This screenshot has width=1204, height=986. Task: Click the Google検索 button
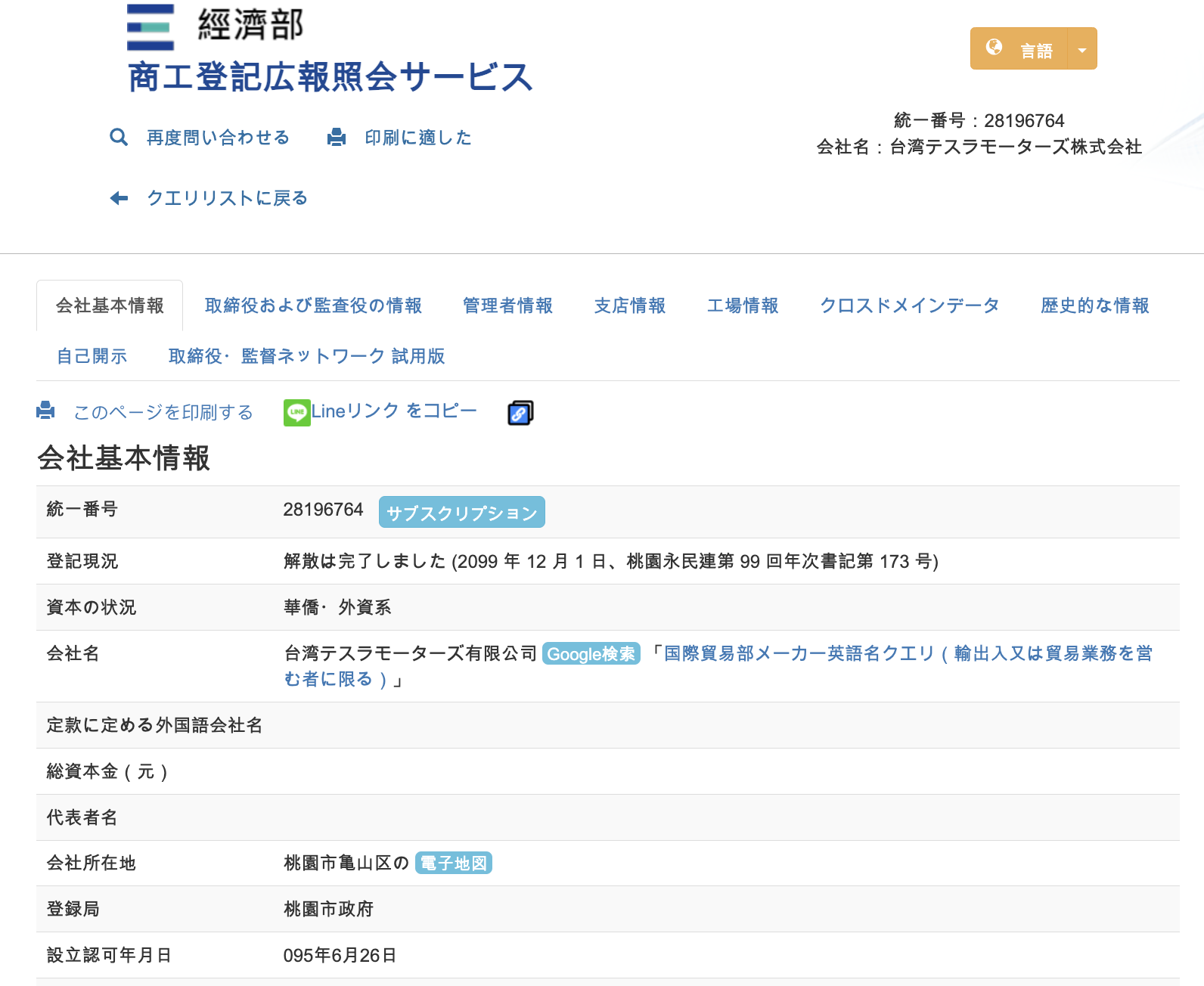(591, 653)
